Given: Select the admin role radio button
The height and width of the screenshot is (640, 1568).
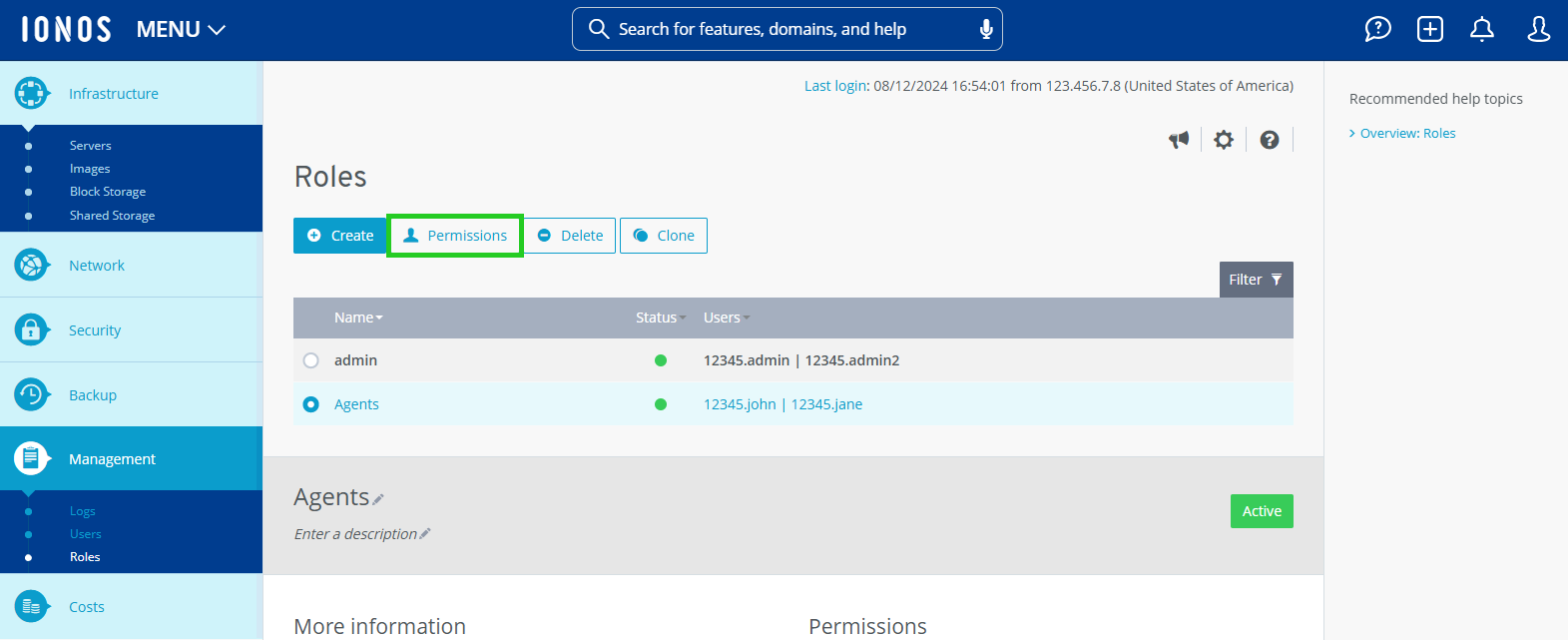Looking at the screenshot, I should 311,360.
